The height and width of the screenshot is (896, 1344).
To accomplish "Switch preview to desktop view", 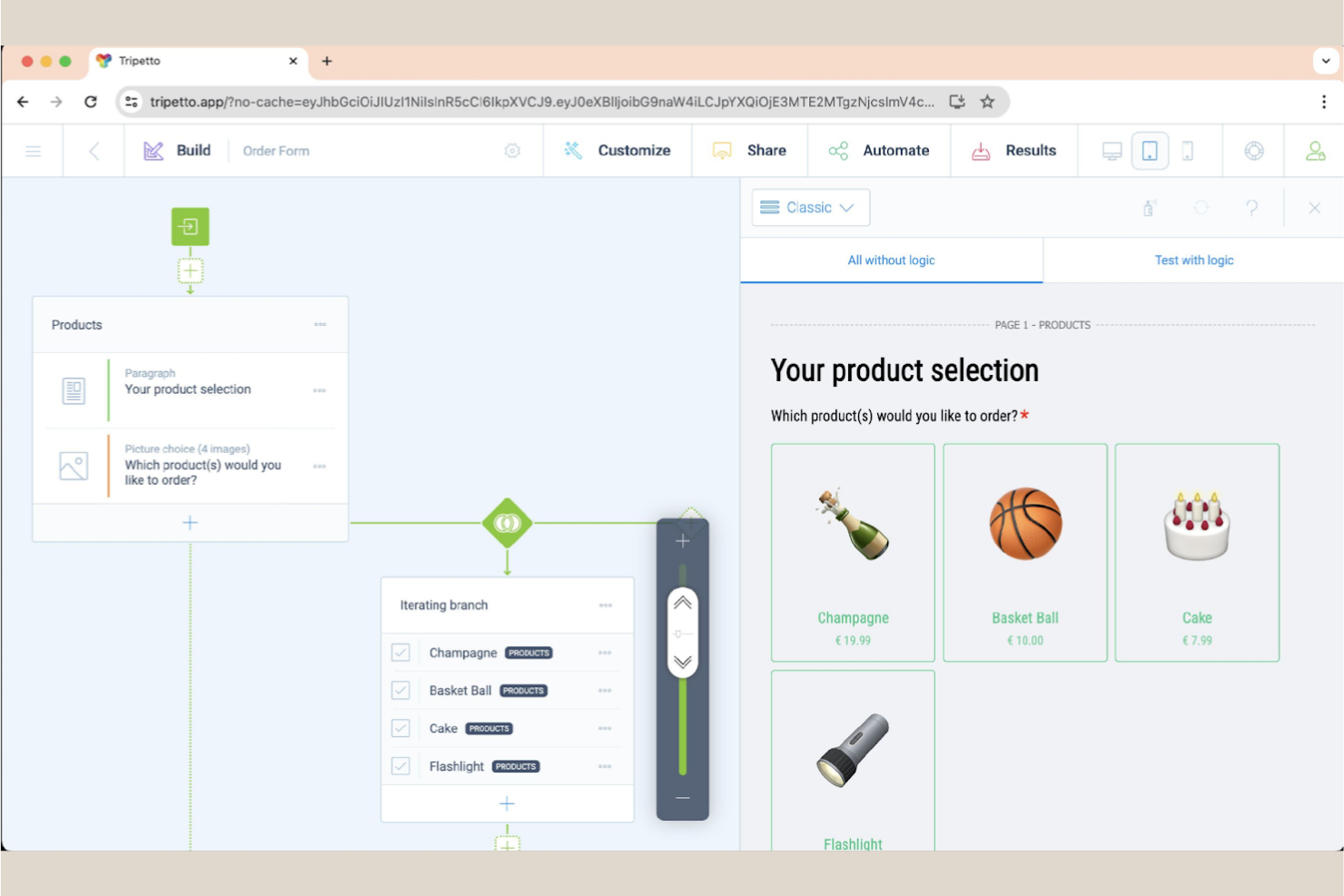I will (1112, 151).
